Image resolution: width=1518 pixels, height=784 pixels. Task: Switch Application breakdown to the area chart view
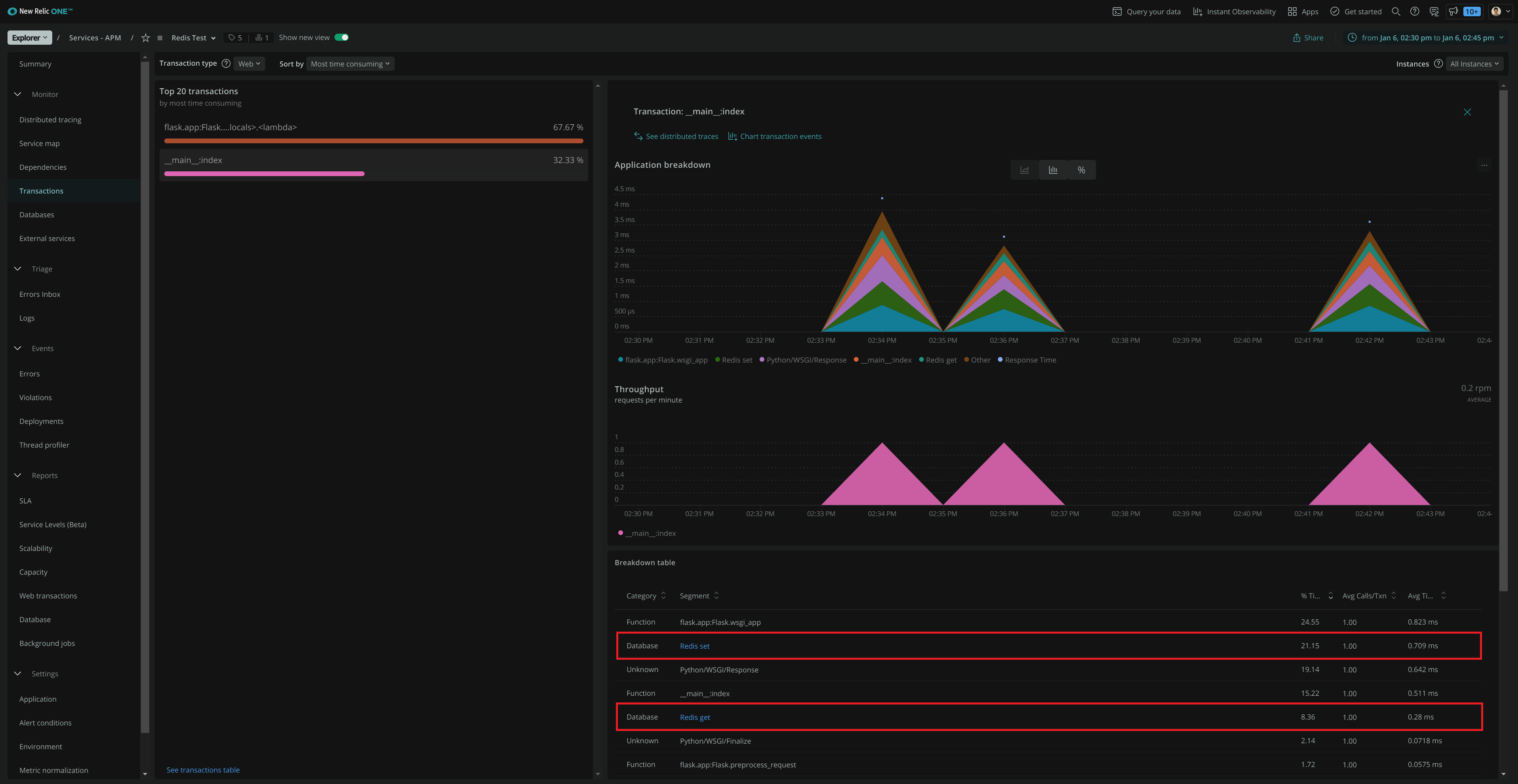click(x=1025, y=170)
